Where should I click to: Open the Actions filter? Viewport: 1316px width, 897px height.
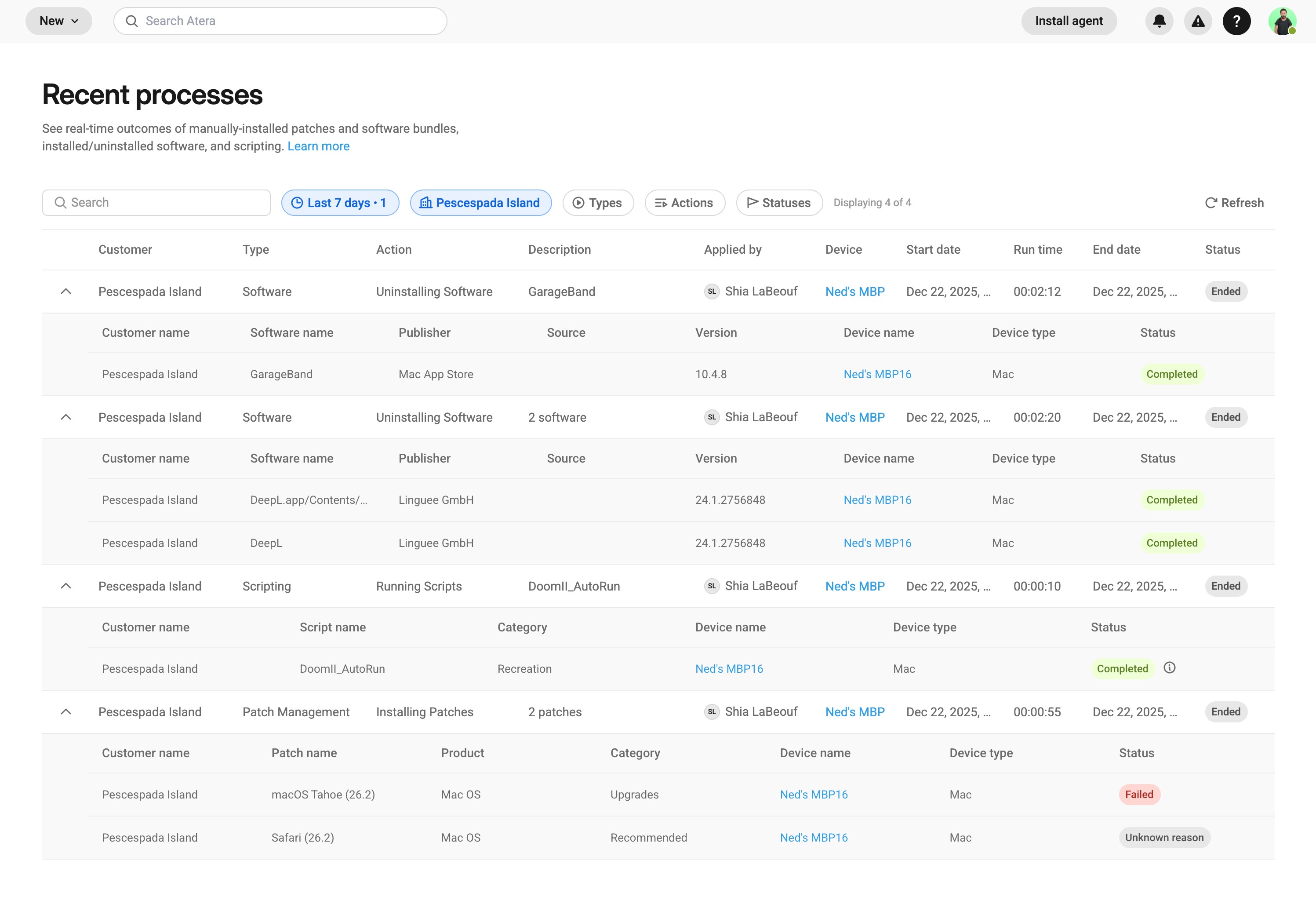point(685,203)
